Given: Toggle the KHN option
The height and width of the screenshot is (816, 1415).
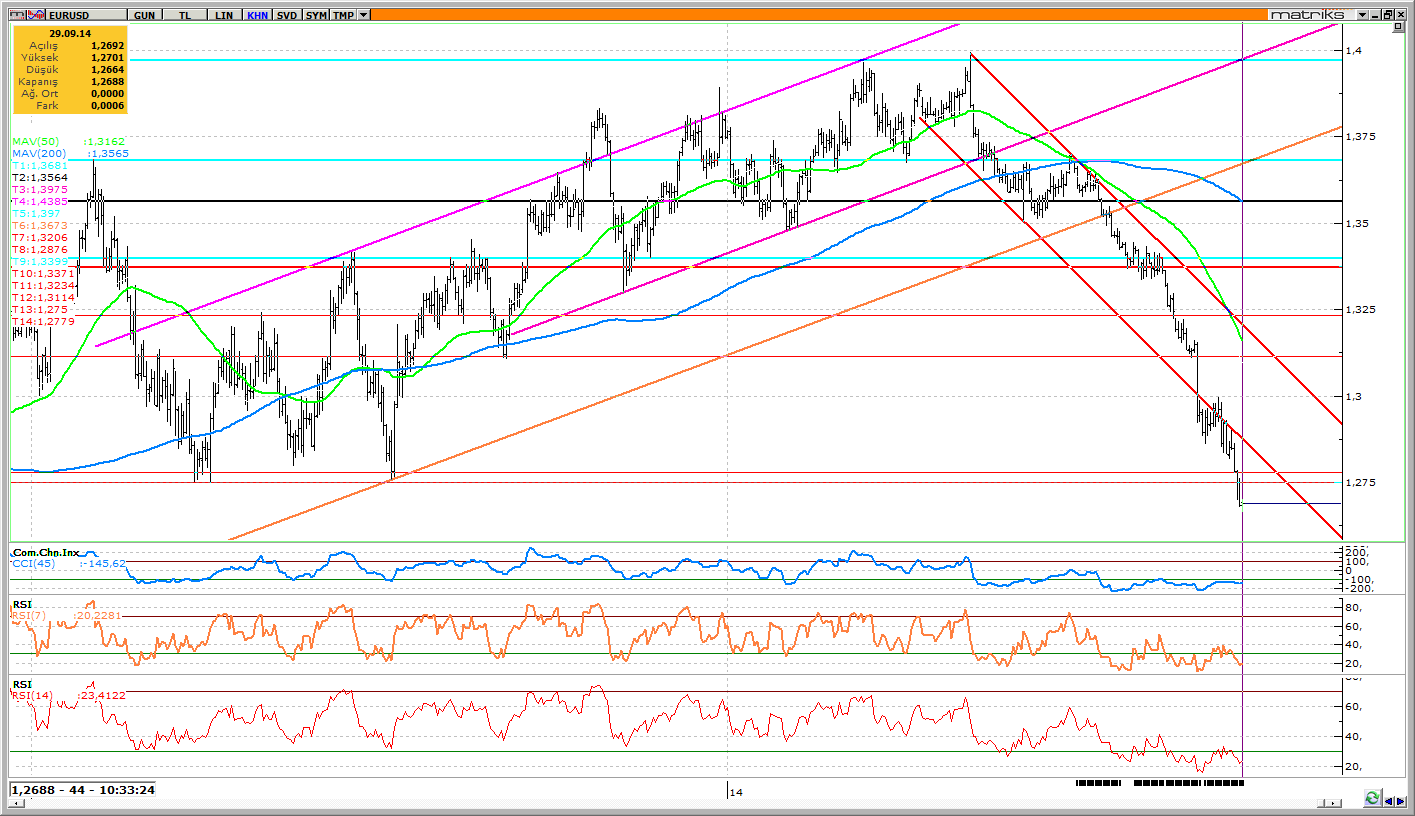Looking at the screenshot, I should pyautogui.click(x=257, y=15).
